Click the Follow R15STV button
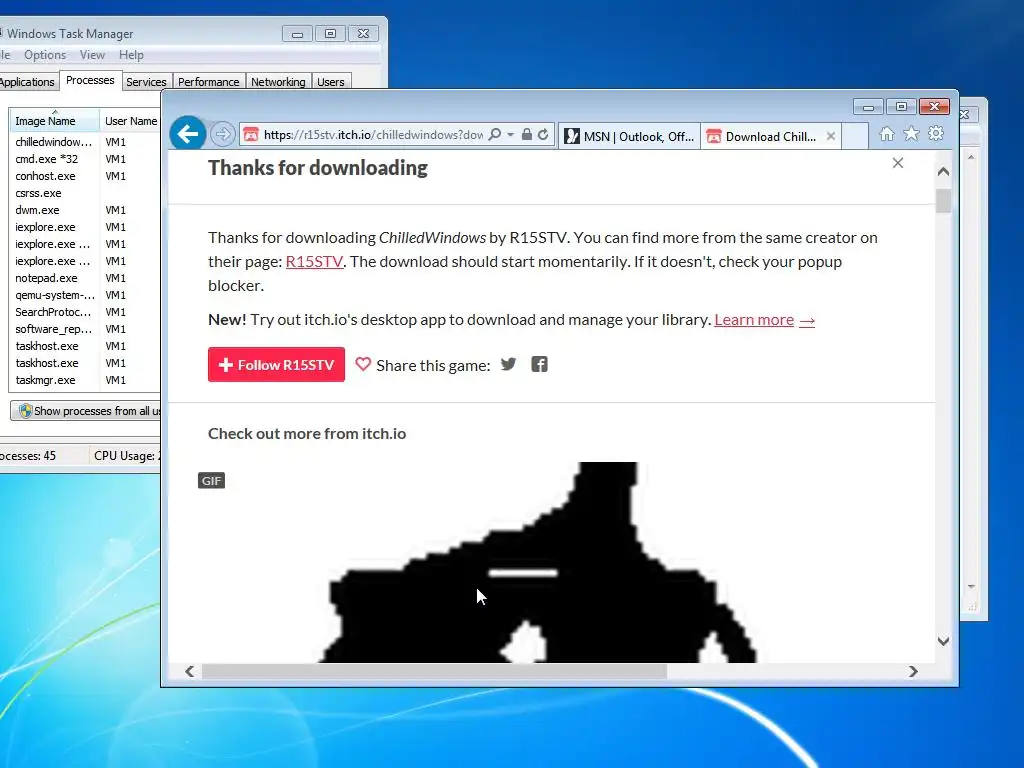The height and width of the screenshot is (768, 1024). coord(276,364)
